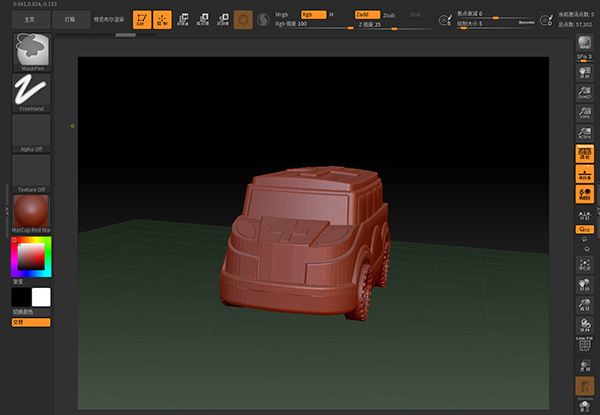Activate the Edit mode icon
This screenshot has height=415, width=600.
141,18
